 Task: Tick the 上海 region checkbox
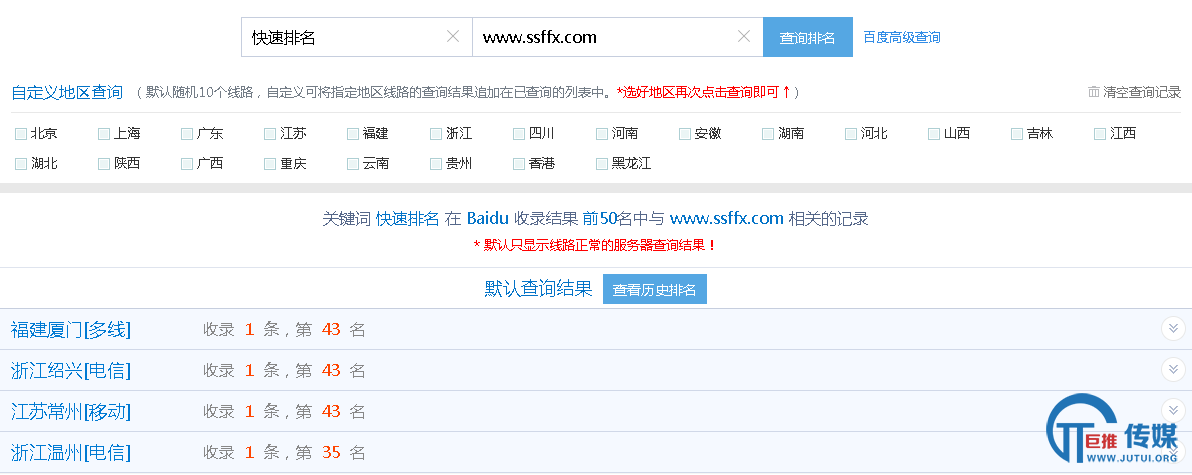pos(103,134)
